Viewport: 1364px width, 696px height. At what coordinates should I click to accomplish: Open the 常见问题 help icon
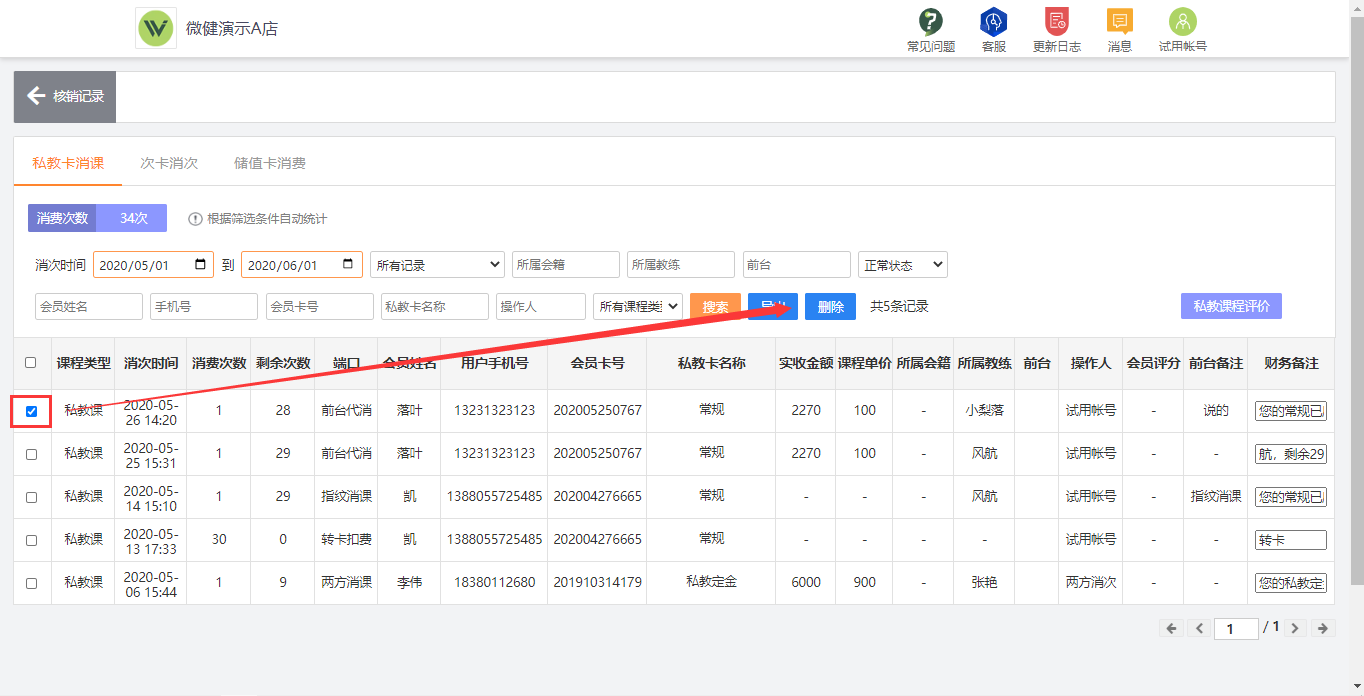930,22
